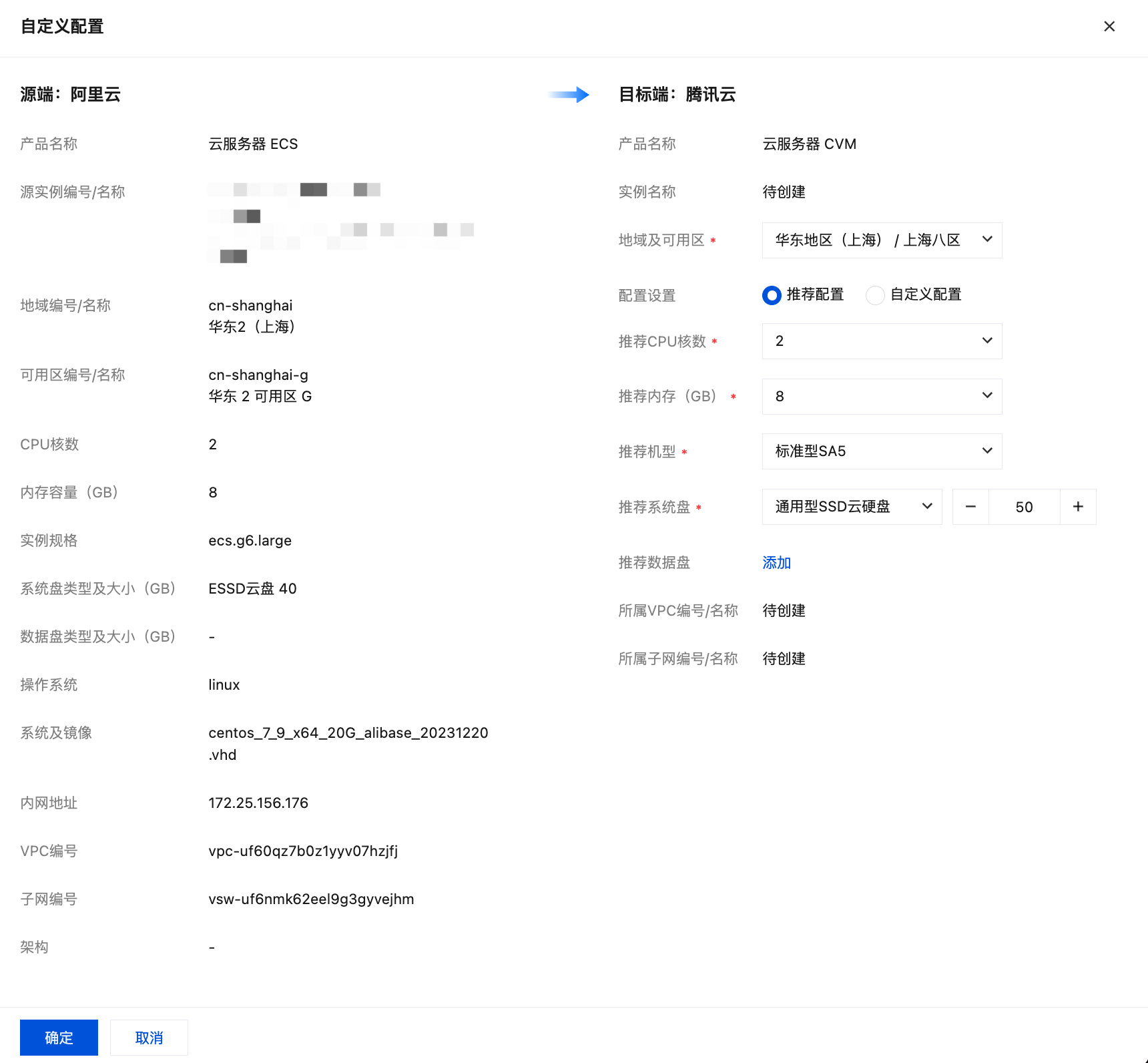Open the 通用型SSD云硬盘 system disk dropdown

click(852, 507)
